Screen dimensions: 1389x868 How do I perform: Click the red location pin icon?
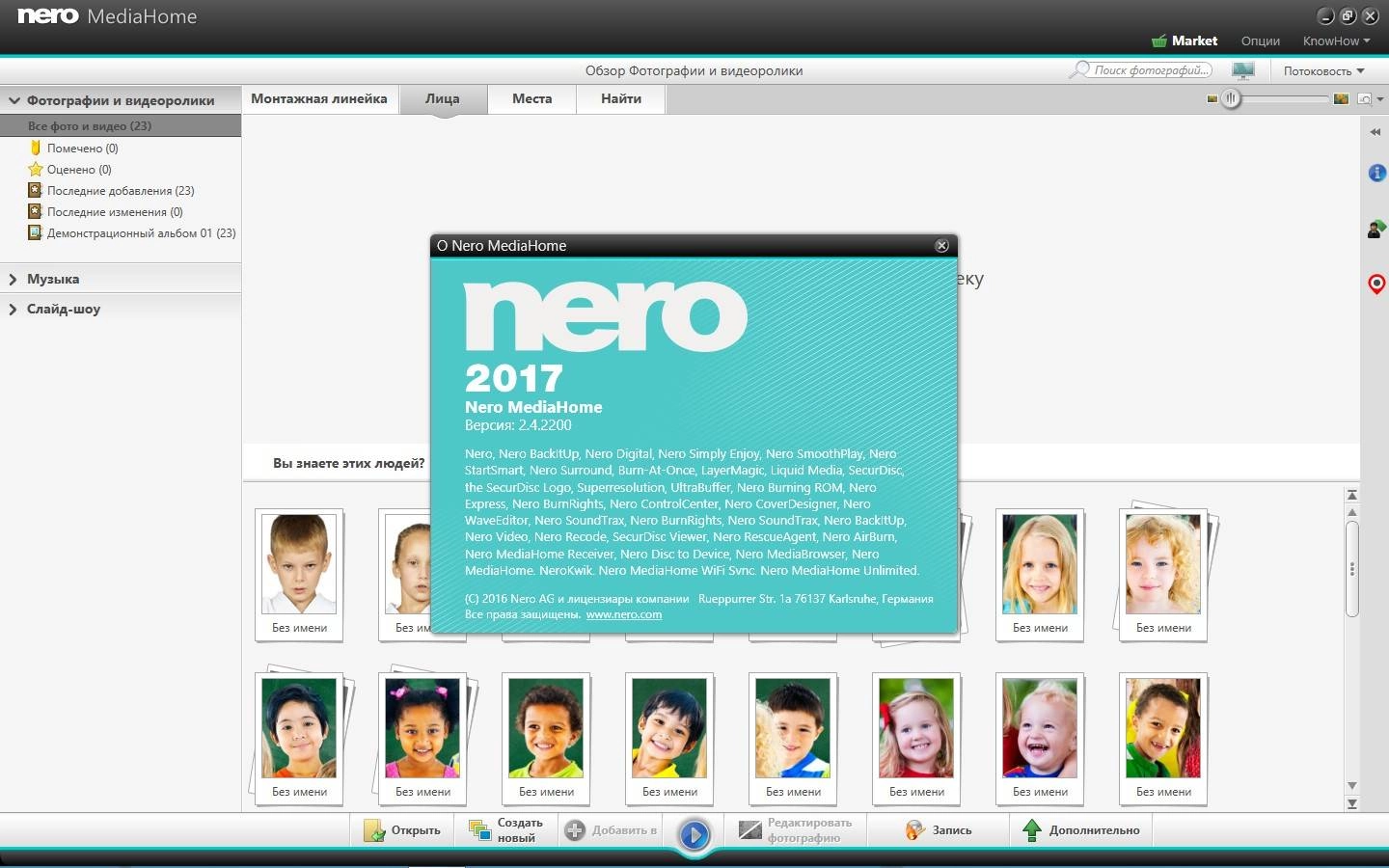1376,284
